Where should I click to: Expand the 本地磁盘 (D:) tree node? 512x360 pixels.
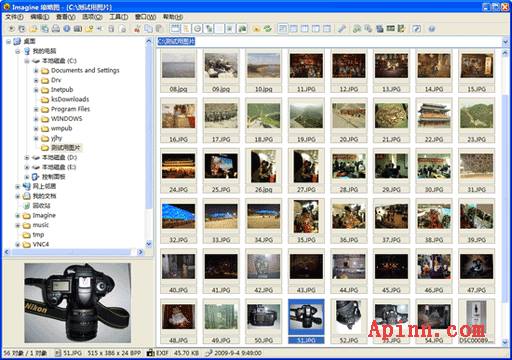point(27,157)
